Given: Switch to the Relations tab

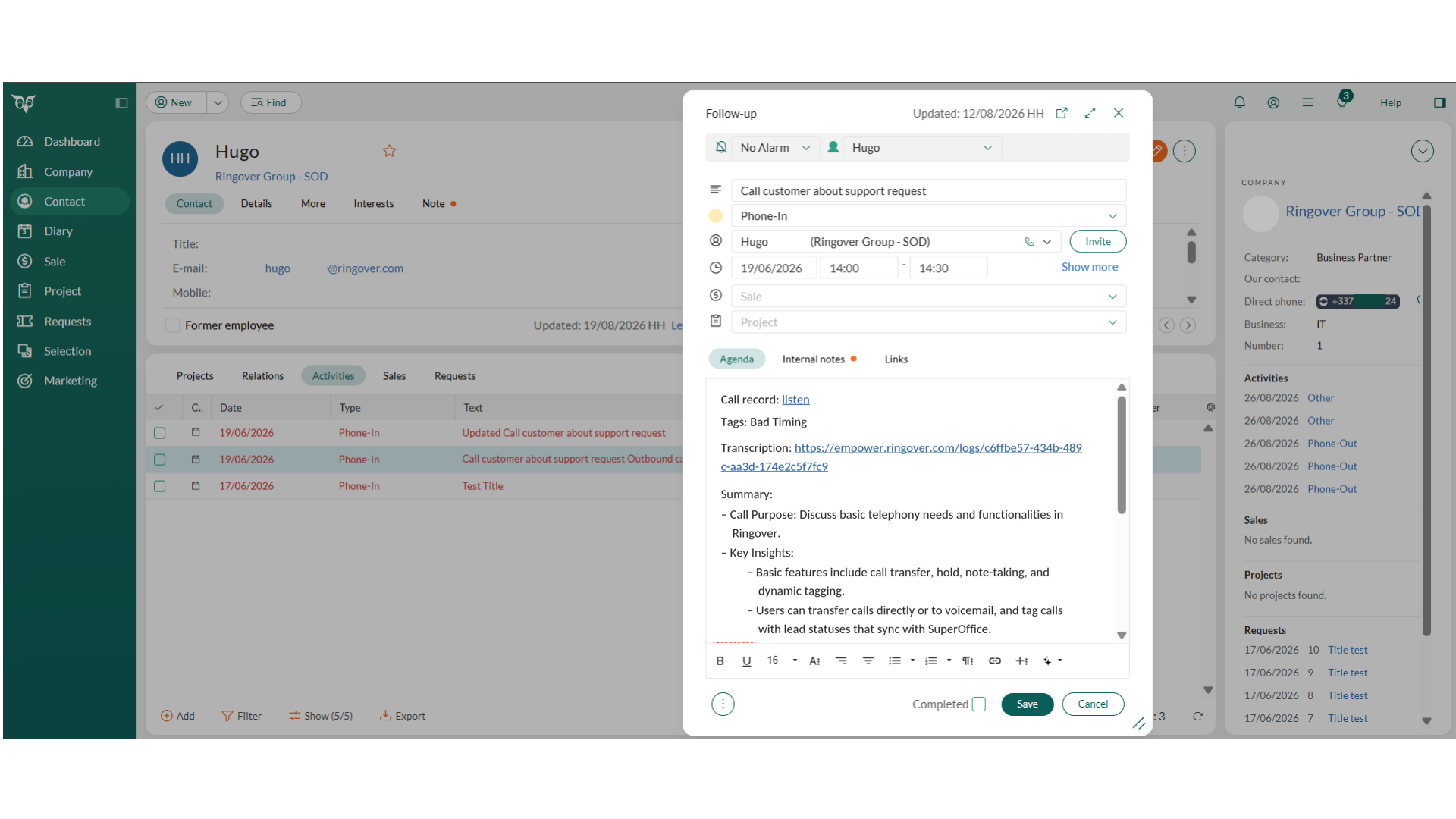Looking at the screenshot, I should click(262, 376).
